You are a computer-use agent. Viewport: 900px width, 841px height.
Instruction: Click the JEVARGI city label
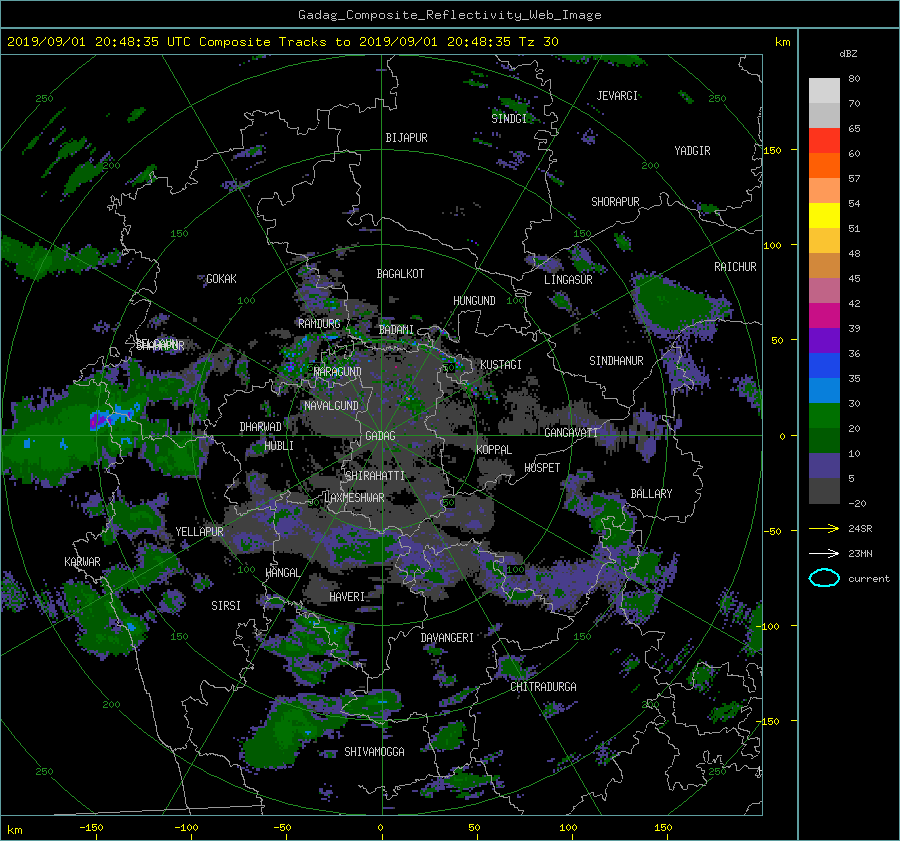pos(617,96)
